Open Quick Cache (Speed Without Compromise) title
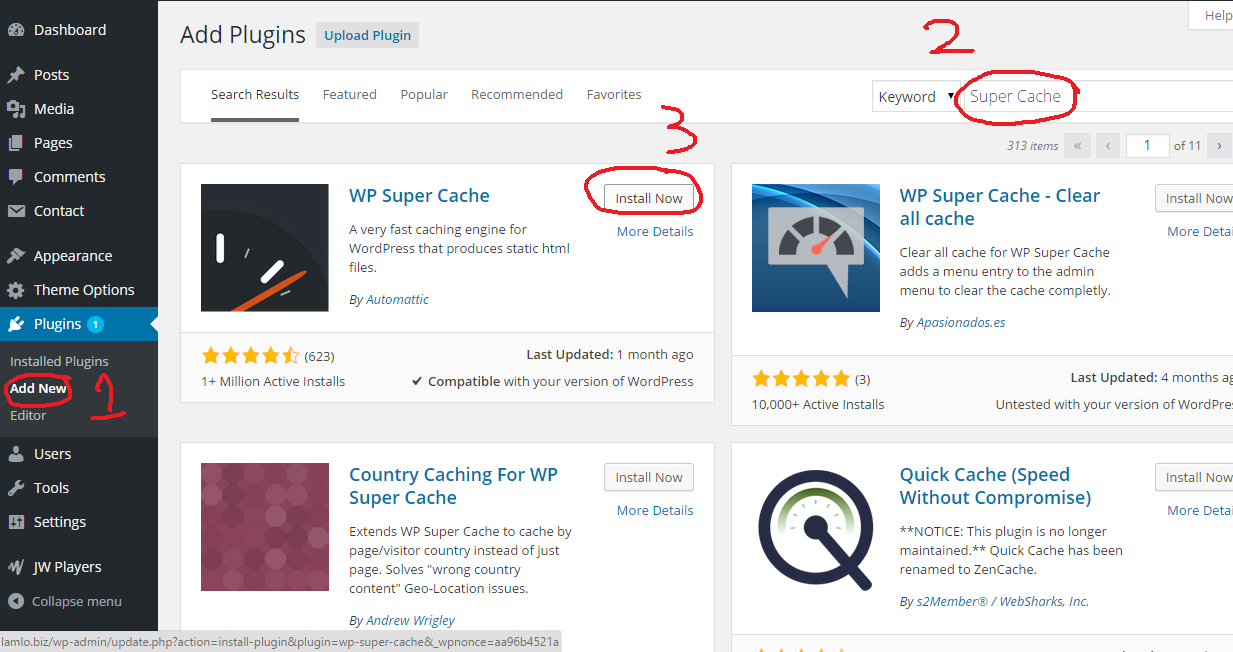 click(995, 486)
